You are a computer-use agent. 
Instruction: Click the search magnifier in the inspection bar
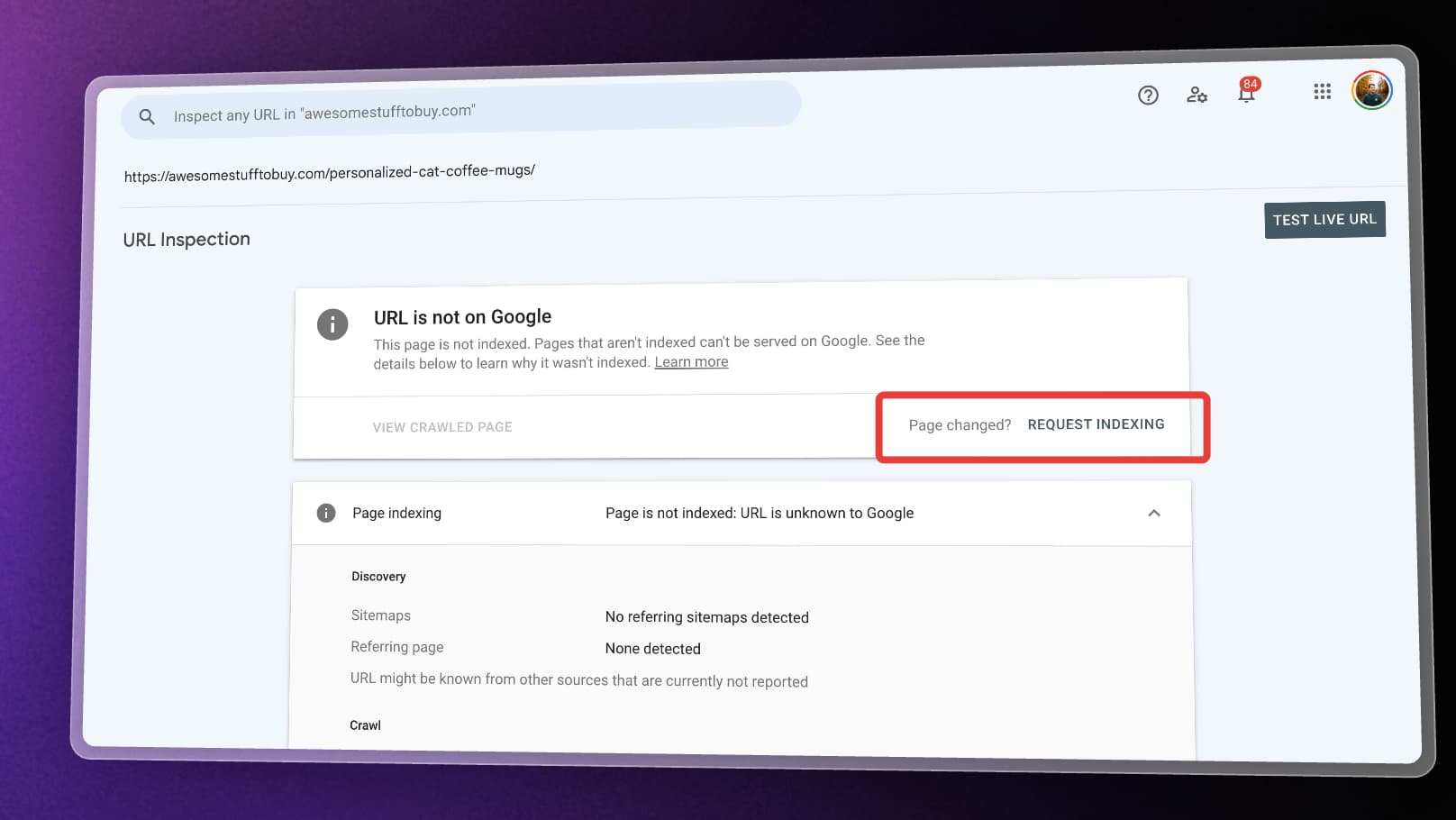(x=147, y=116)
